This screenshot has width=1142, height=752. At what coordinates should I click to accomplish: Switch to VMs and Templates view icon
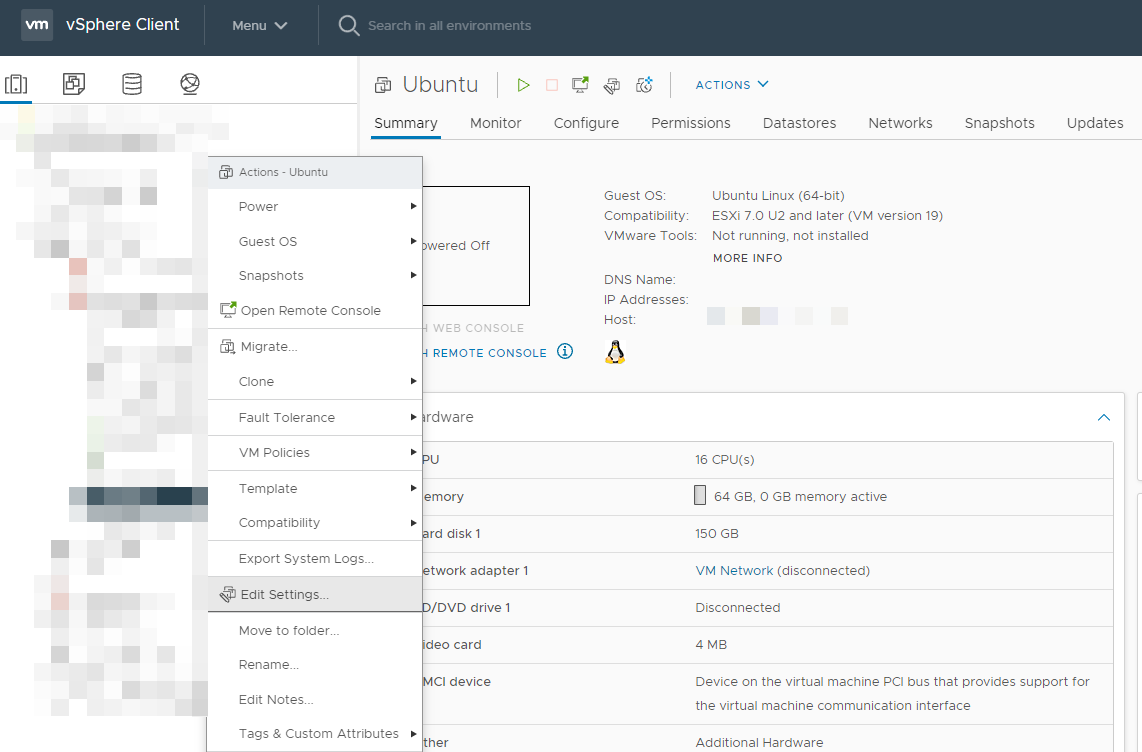click(74, 84)
